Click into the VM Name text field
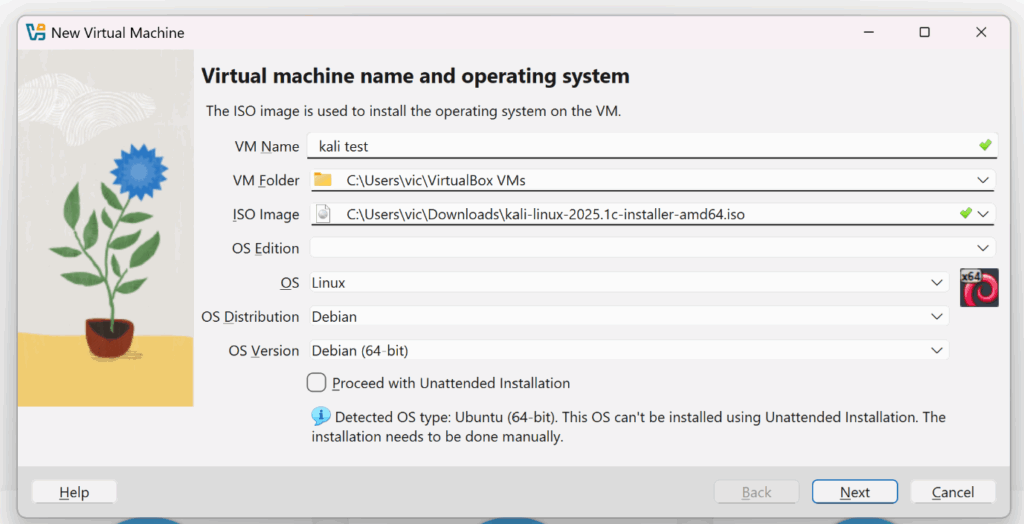Viewport: 1024px width, 524px height. [640, 146]
